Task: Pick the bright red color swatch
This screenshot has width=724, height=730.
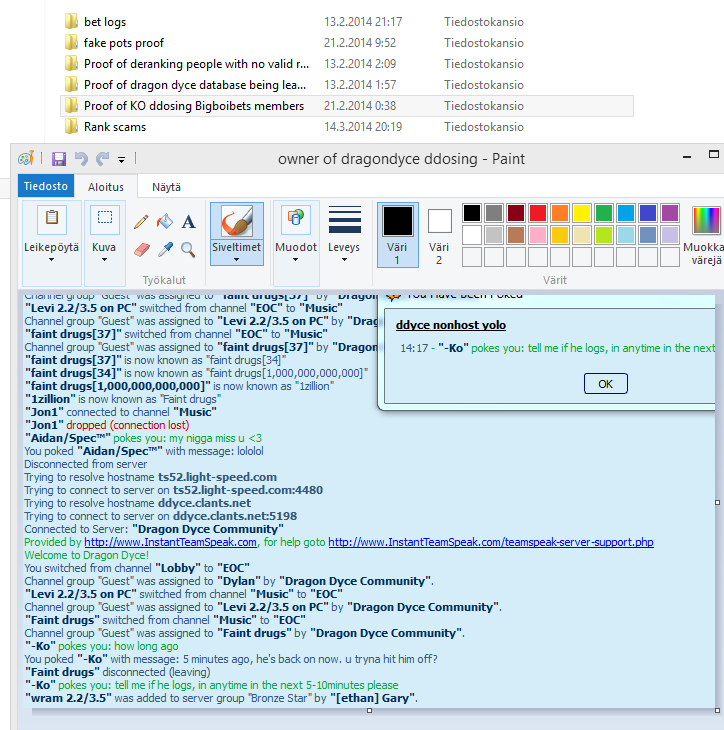Action: coord(538,213)
